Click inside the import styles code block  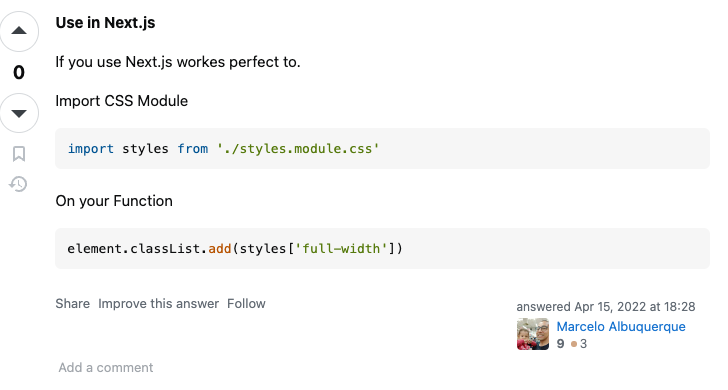pyautogui.click(x=382, y=149)
